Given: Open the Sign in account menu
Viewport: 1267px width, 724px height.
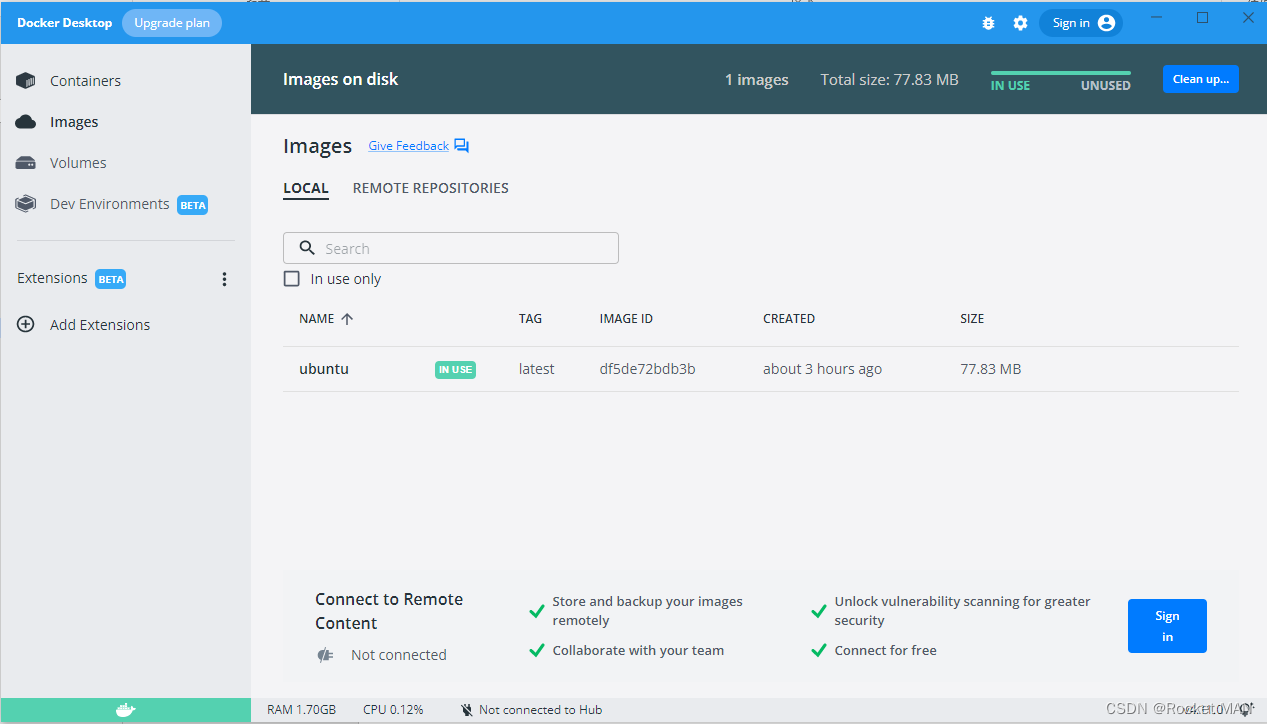Looking at the screenshot, I should tap(1080, 22).
